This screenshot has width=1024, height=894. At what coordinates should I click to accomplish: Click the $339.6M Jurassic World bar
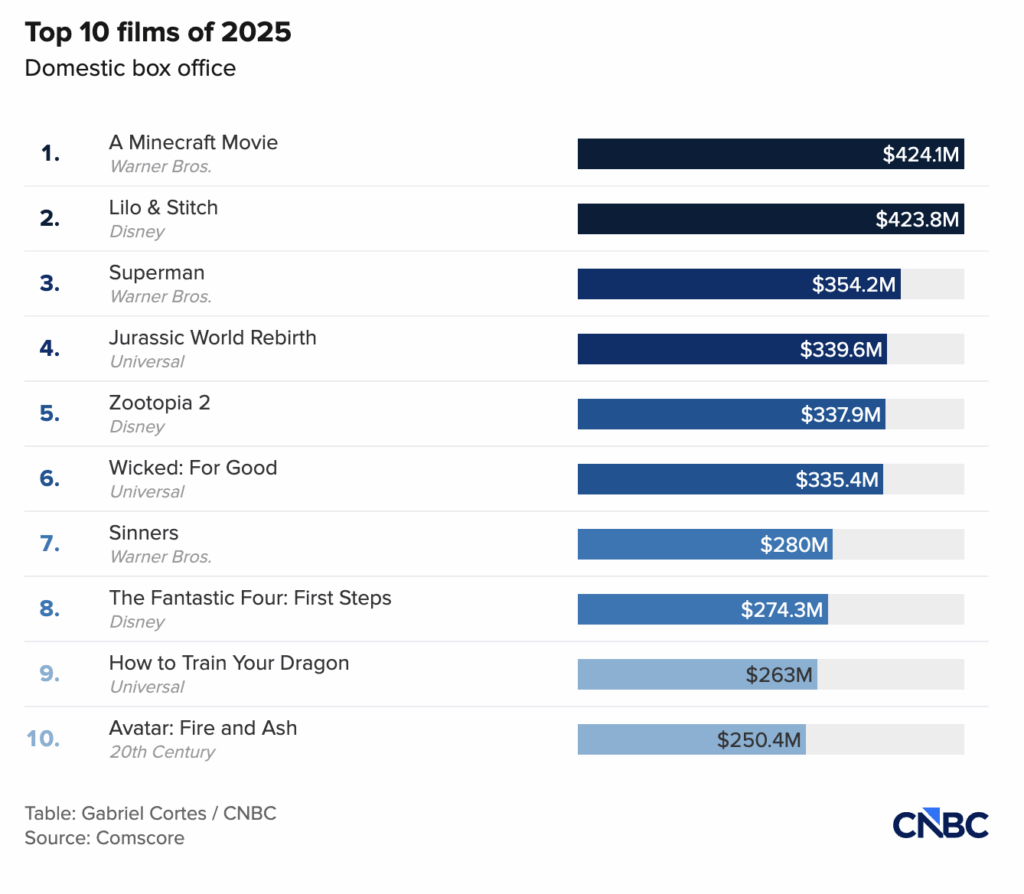(732, 349)
